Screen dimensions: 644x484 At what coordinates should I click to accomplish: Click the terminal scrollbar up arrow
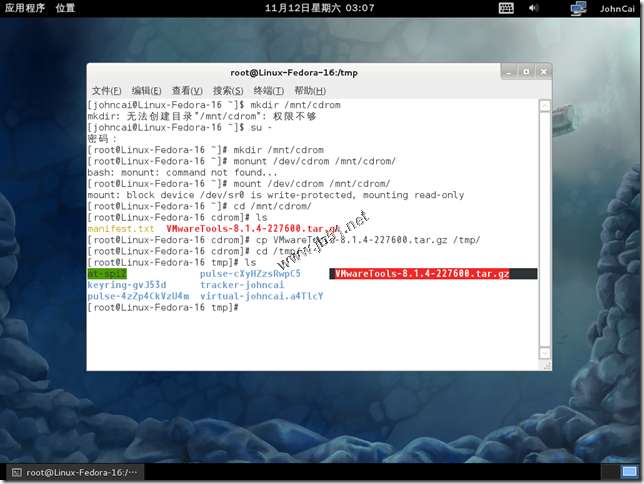[545, 106]
